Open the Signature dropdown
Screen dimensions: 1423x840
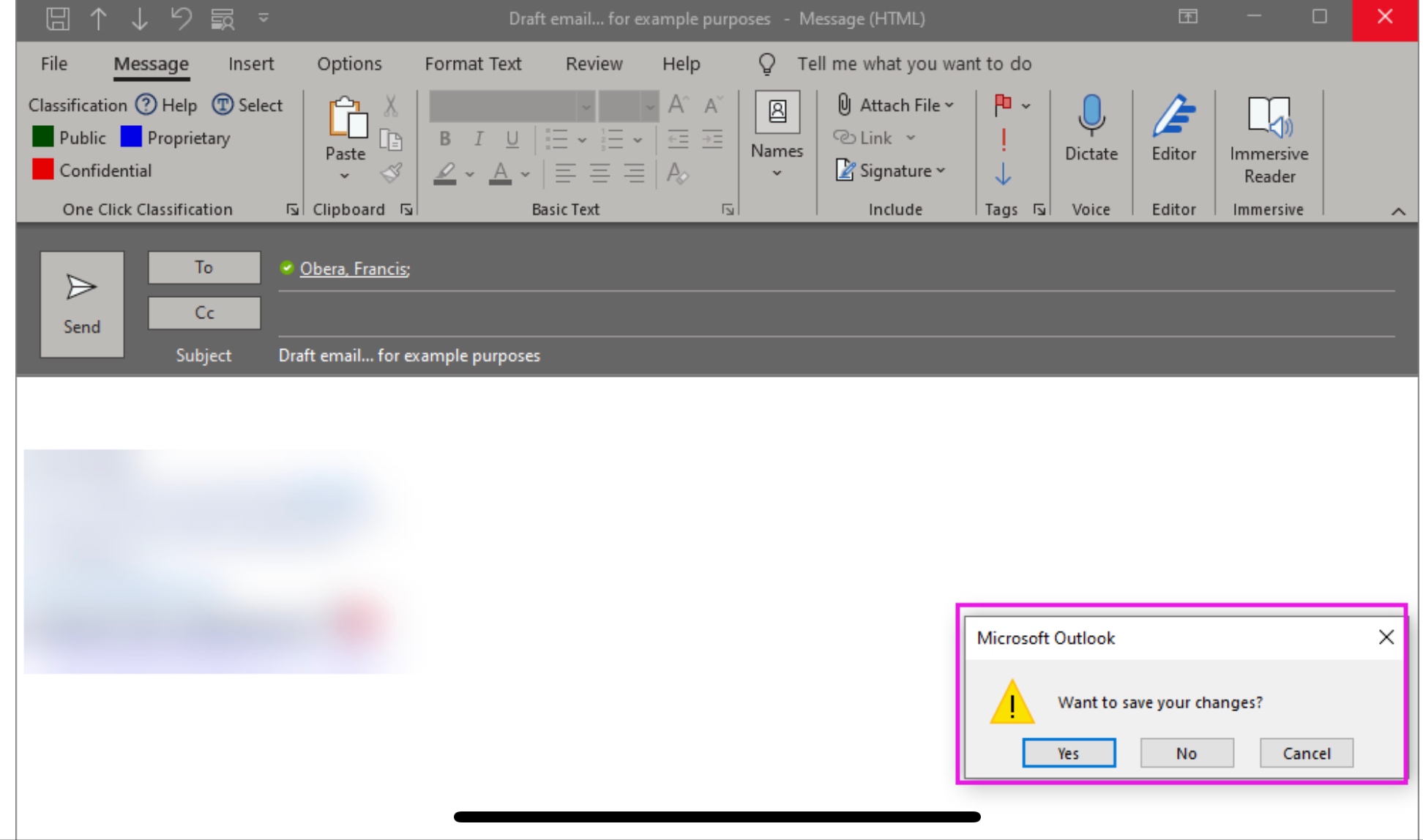[x=941, y=171]
